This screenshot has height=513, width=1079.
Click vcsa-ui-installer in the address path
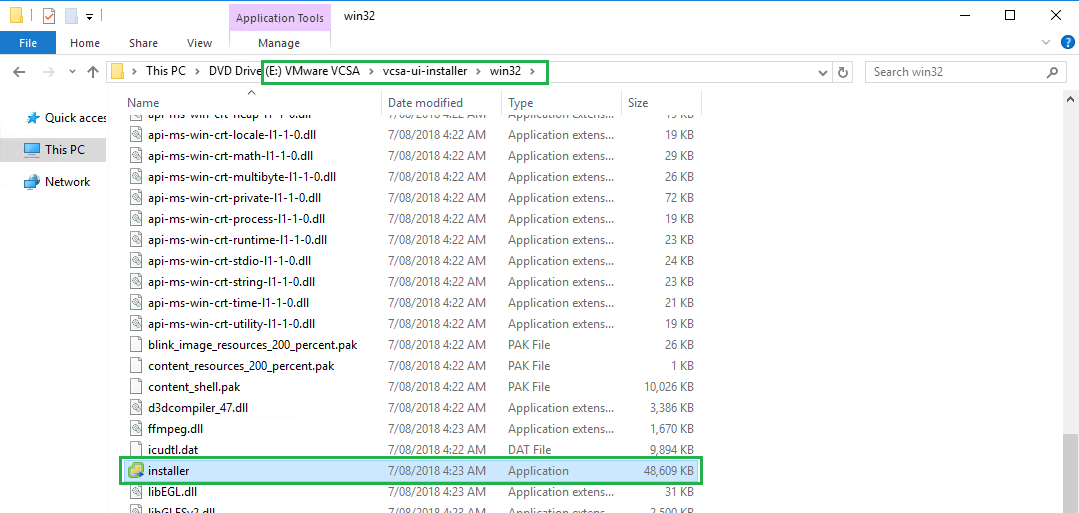(x=424, y=72)
